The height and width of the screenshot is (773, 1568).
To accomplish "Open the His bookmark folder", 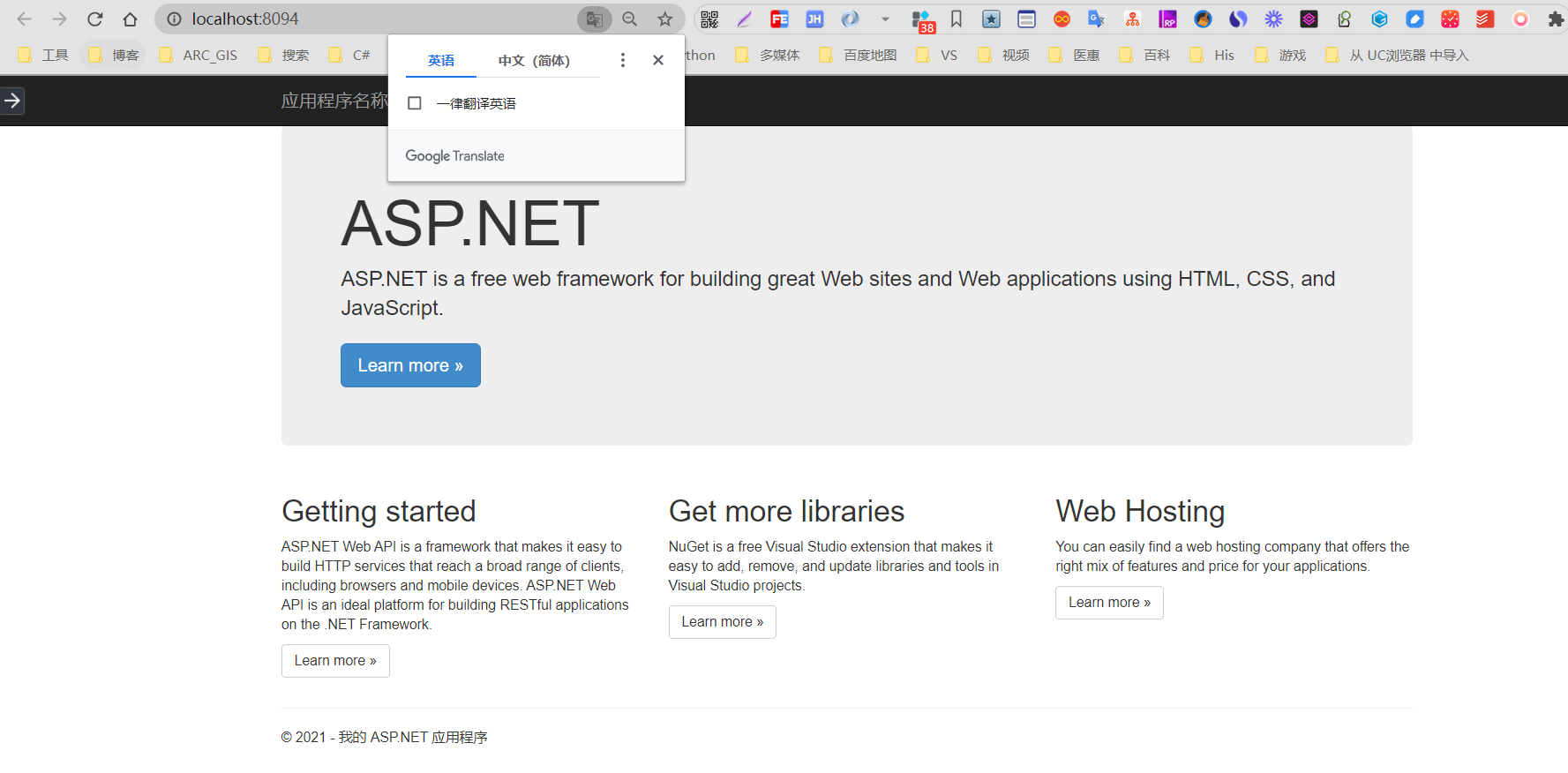I will tap(1212, 55).
